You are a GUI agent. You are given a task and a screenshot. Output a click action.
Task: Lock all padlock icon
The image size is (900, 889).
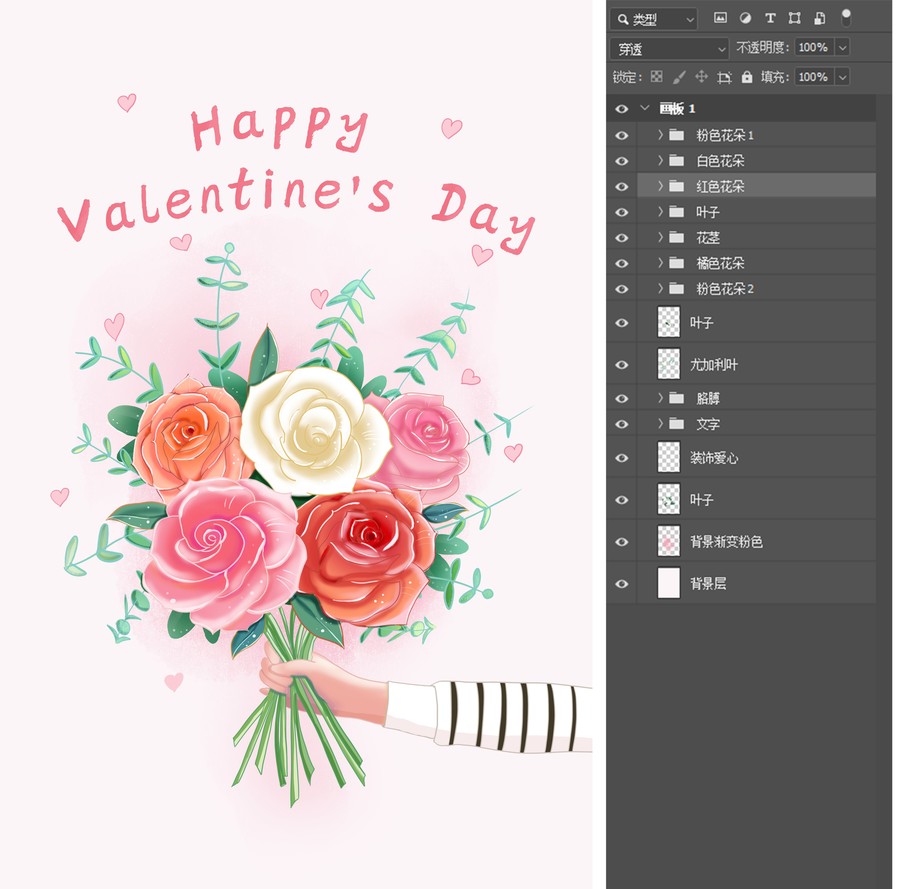pyautogui.click(x=746, y=77)
